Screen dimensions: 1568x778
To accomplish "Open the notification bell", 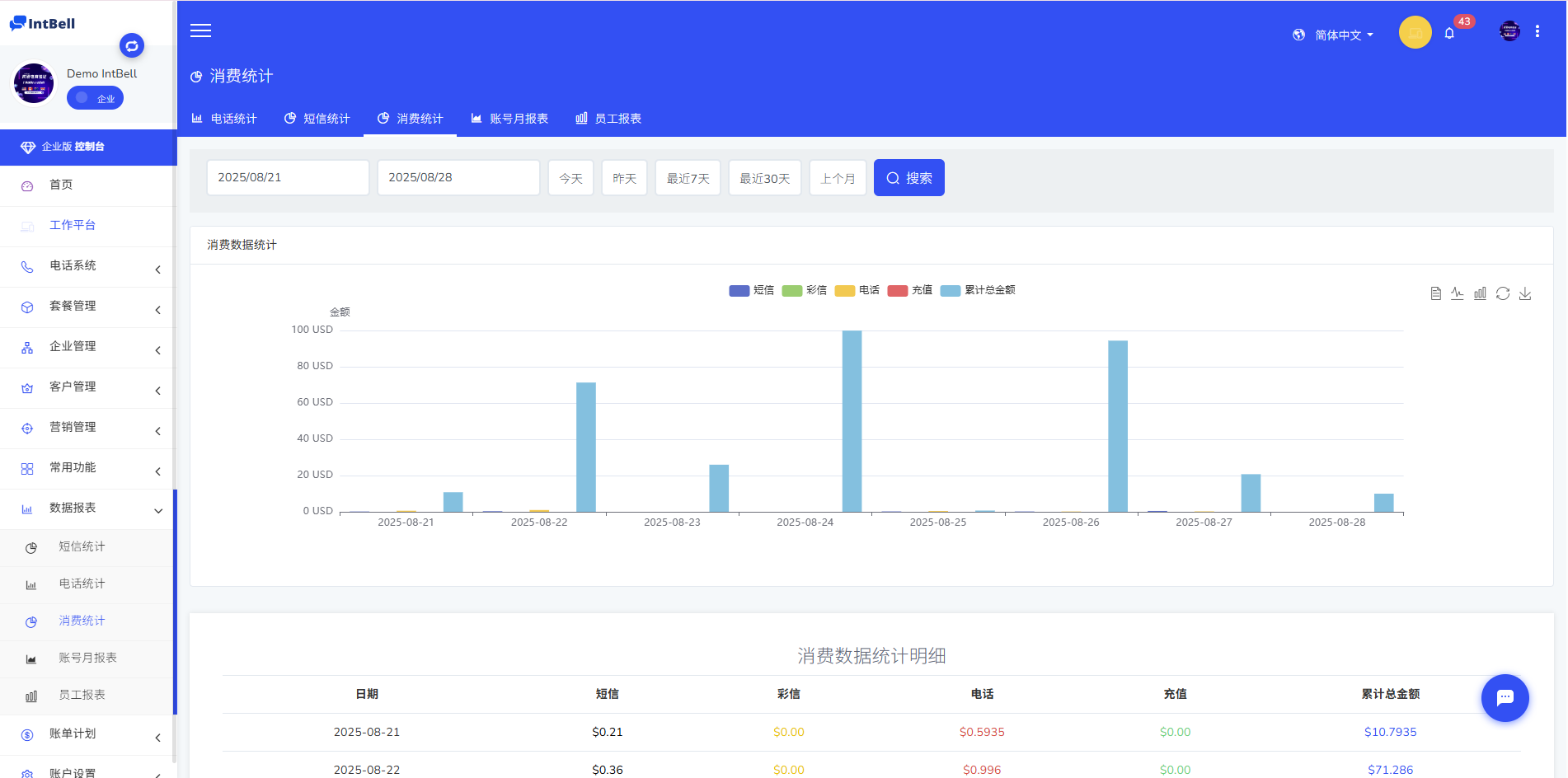I will click(1449, 34).
